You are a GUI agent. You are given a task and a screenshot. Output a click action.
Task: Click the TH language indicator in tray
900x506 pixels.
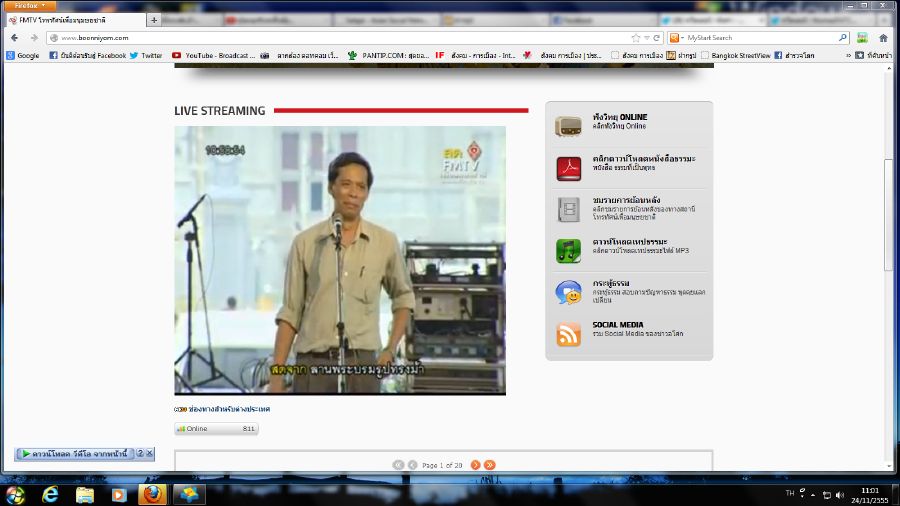coord(790,493)
